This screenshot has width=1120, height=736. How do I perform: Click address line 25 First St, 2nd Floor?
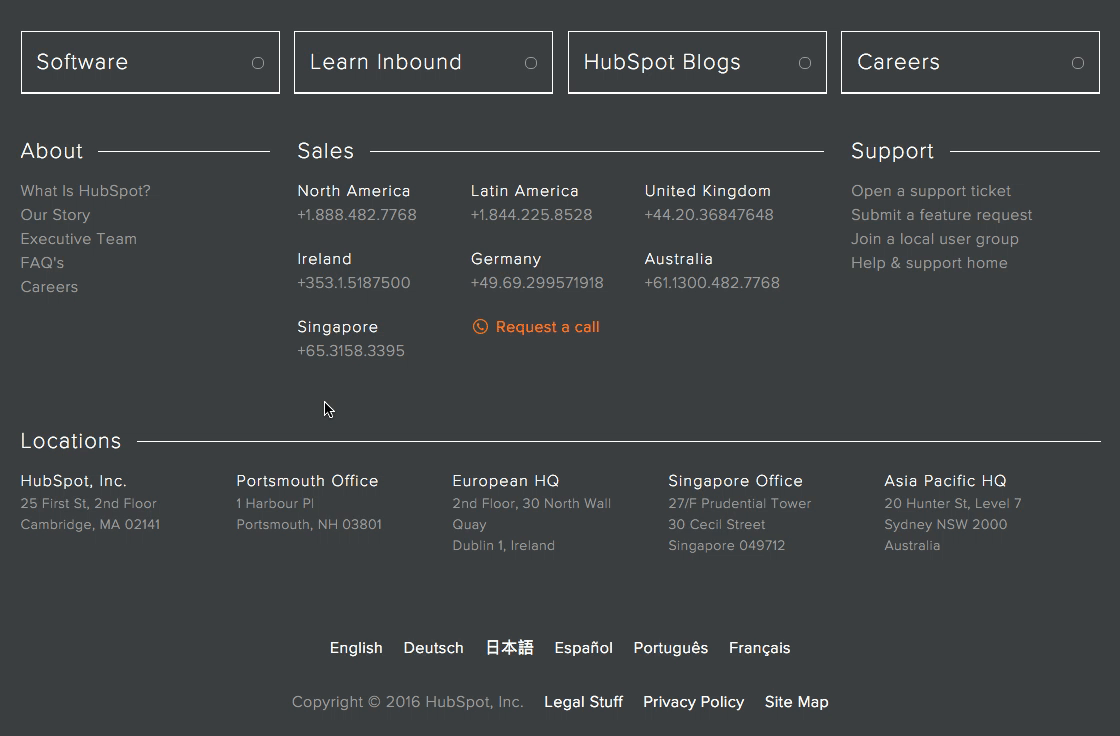(89, 504)
